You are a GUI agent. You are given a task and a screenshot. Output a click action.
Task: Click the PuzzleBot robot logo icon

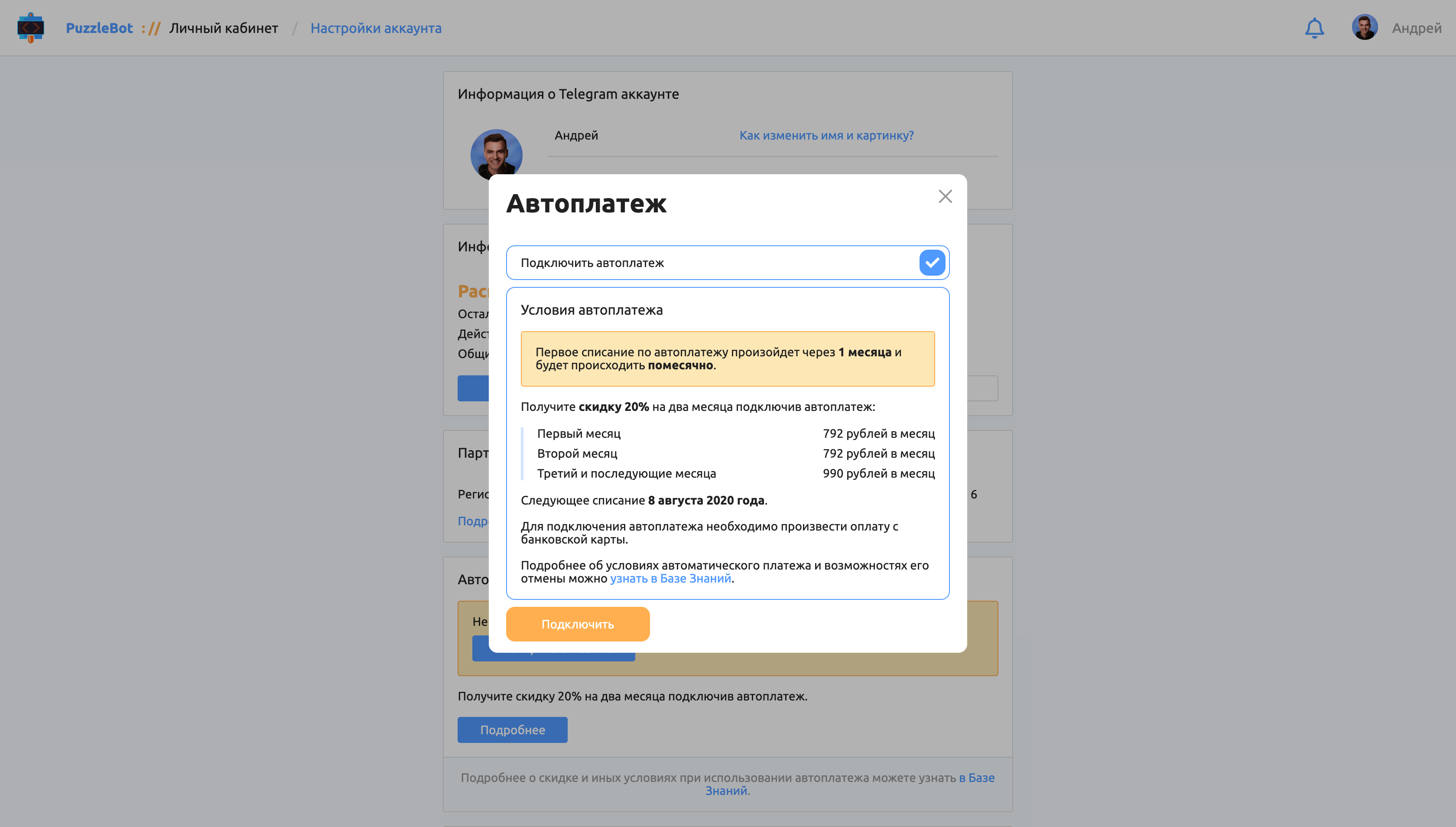click(x=31, y=28)
